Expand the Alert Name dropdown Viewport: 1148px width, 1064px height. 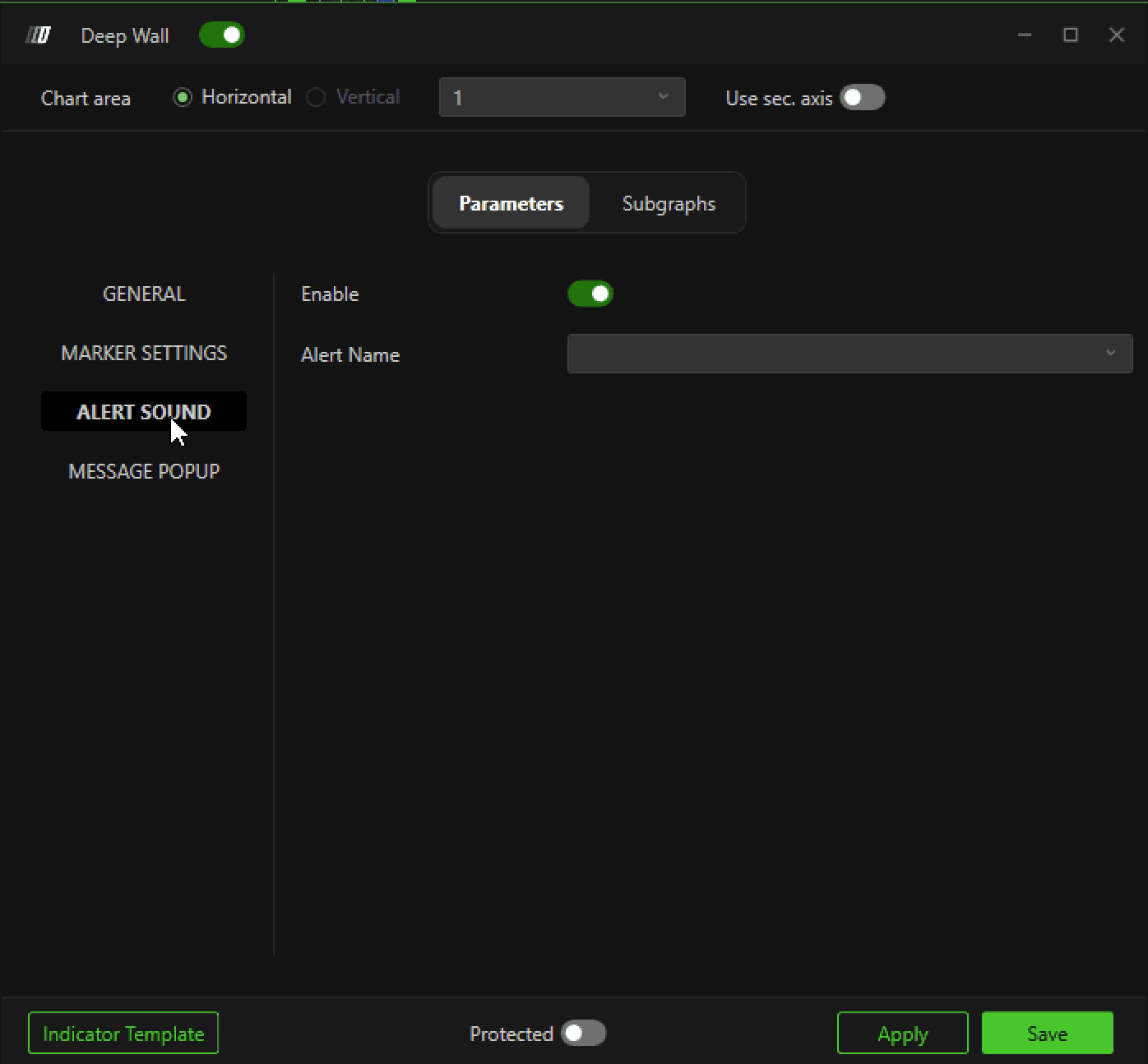[x=850, y=354]
